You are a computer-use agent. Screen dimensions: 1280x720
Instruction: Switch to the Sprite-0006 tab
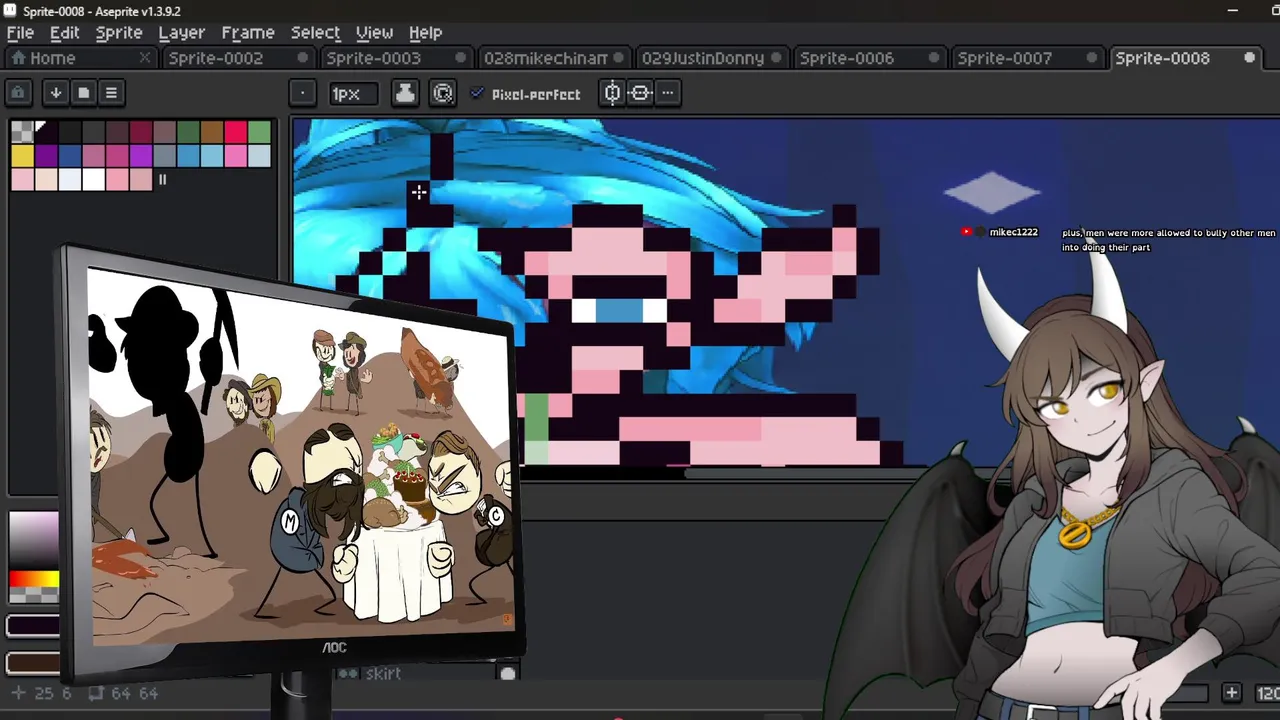click(x=869, y=58)
